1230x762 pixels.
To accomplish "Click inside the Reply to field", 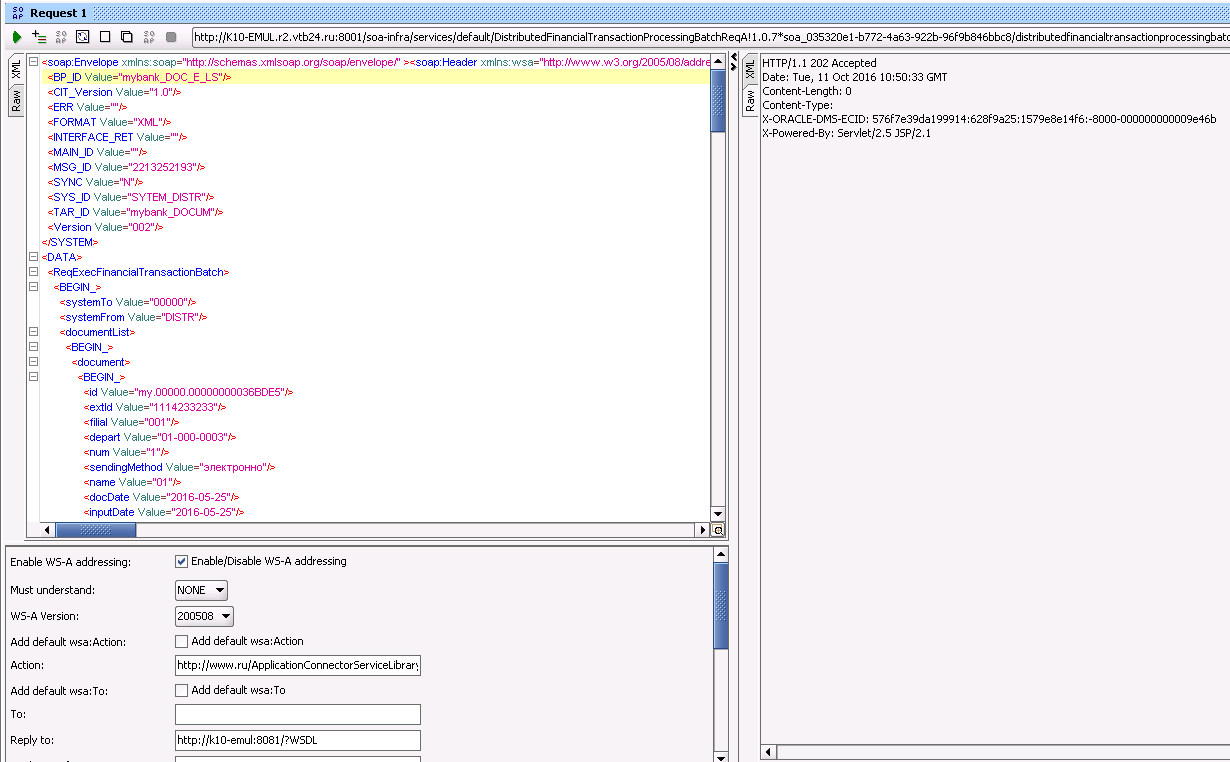I will coord(297,740).
